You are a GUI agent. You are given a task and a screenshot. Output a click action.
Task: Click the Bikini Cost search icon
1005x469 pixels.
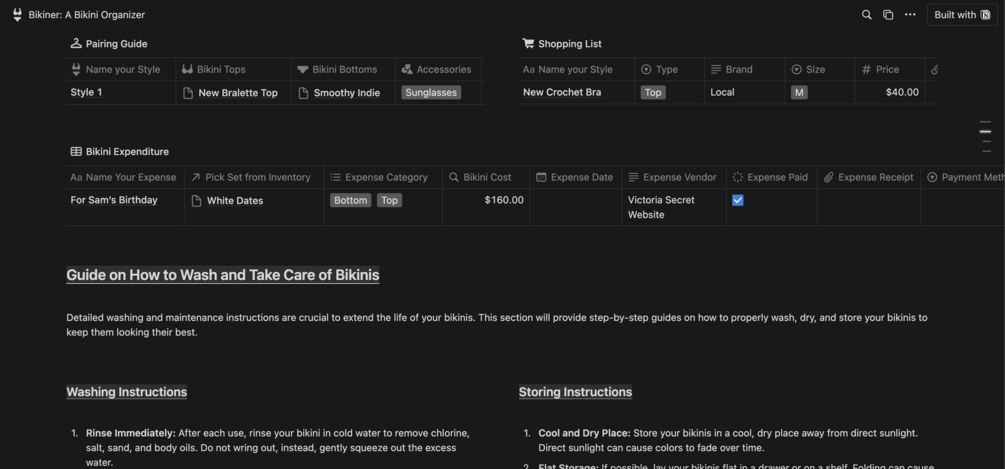[x=454, y=177]
